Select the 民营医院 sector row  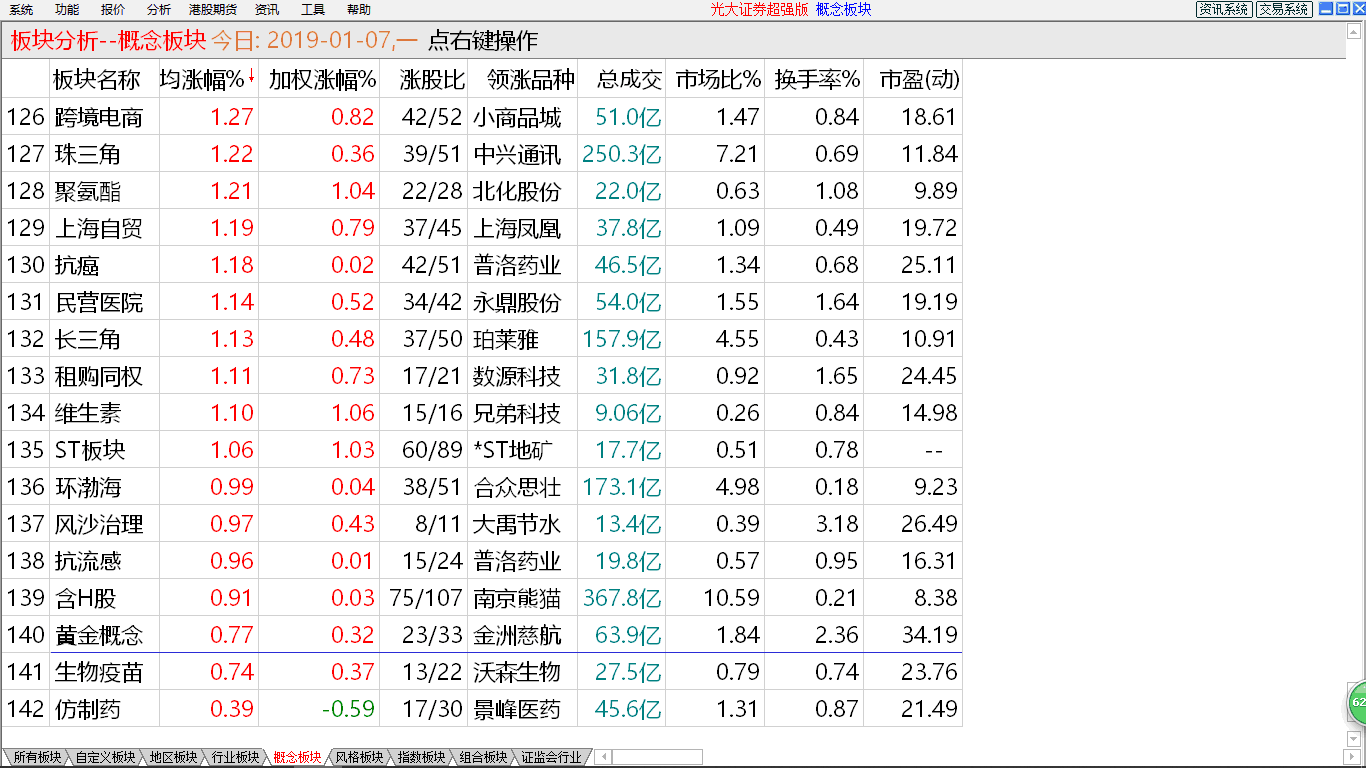(x=482, y=301)
